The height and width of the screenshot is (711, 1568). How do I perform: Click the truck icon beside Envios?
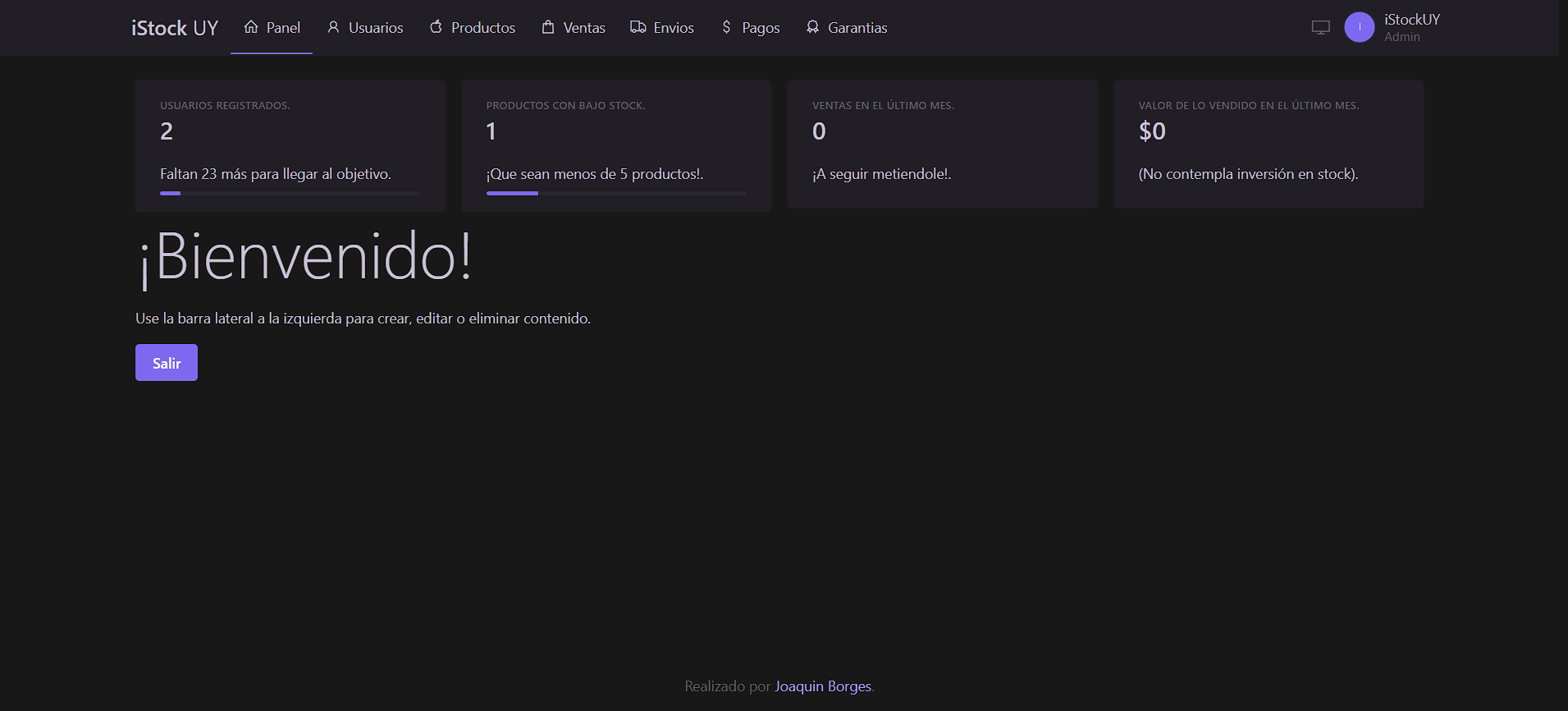click(x=638, y=27)
